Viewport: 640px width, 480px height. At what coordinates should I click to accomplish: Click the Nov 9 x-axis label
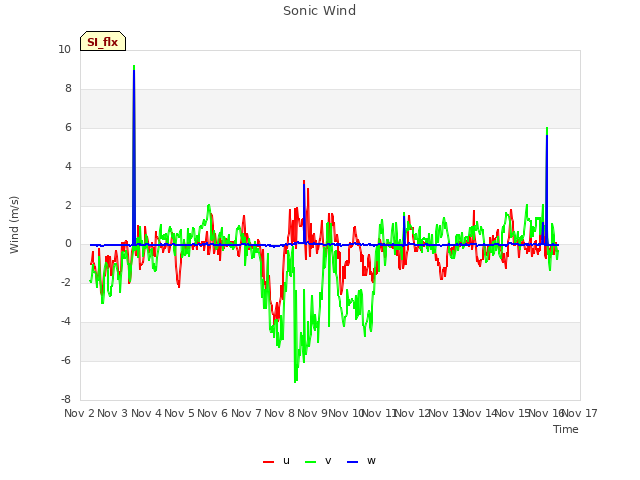point(313,413)
